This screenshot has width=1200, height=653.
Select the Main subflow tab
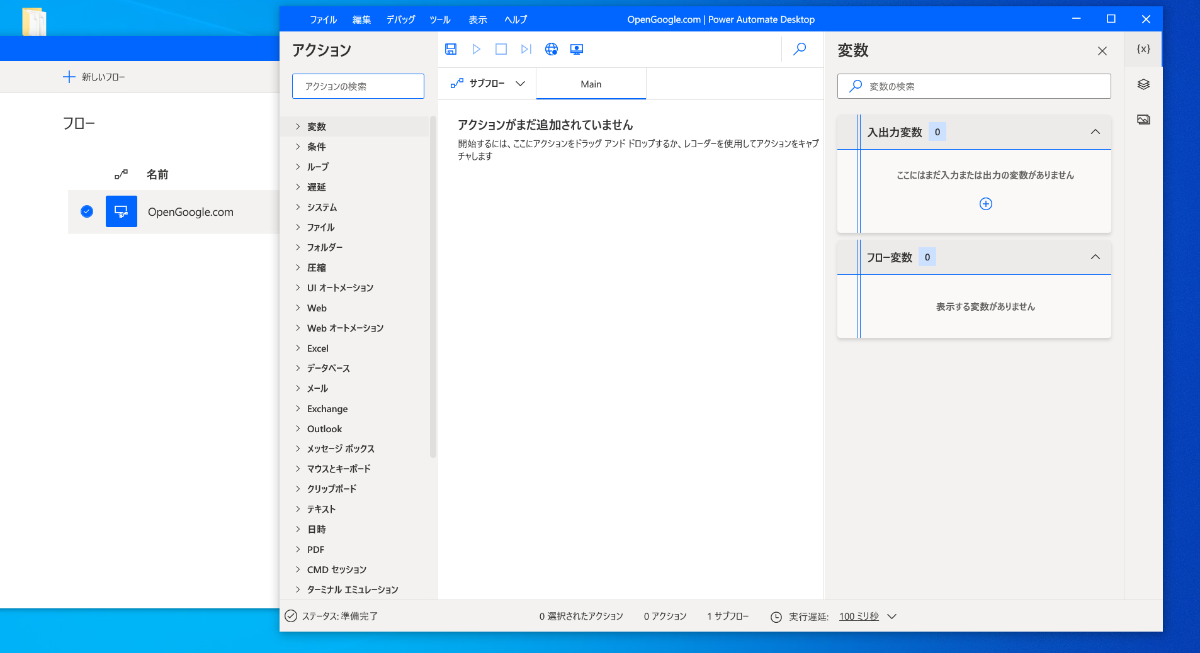point(591,84)
